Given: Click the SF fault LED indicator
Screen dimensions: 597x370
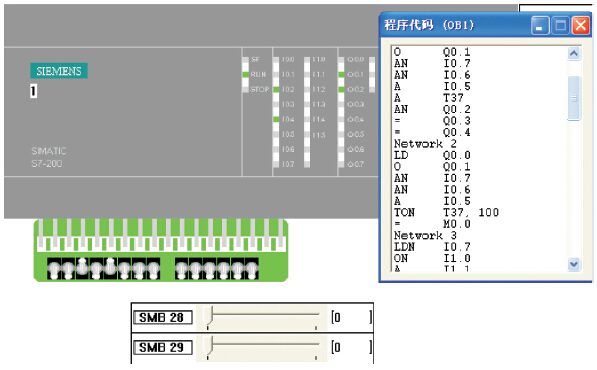Looking at the screenshot, I should pos(246,59).
